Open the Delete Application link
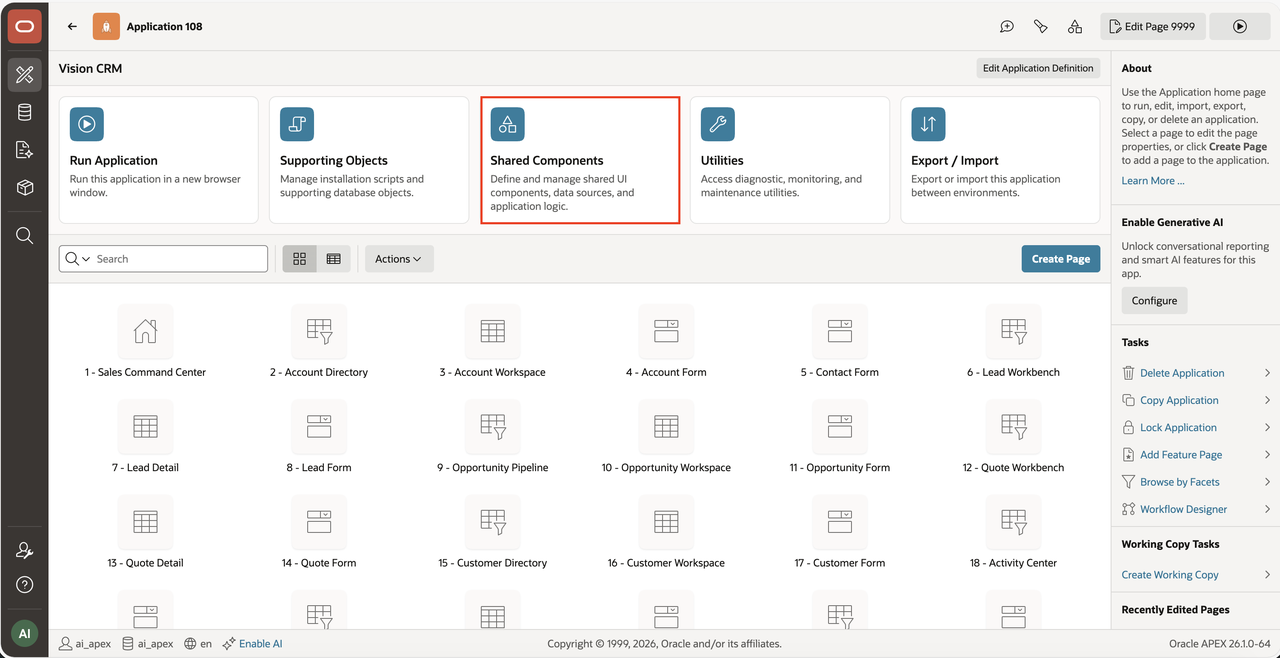Image resolution: width=1280 pixels, height=658 pixels. [x=1182, y=373]
